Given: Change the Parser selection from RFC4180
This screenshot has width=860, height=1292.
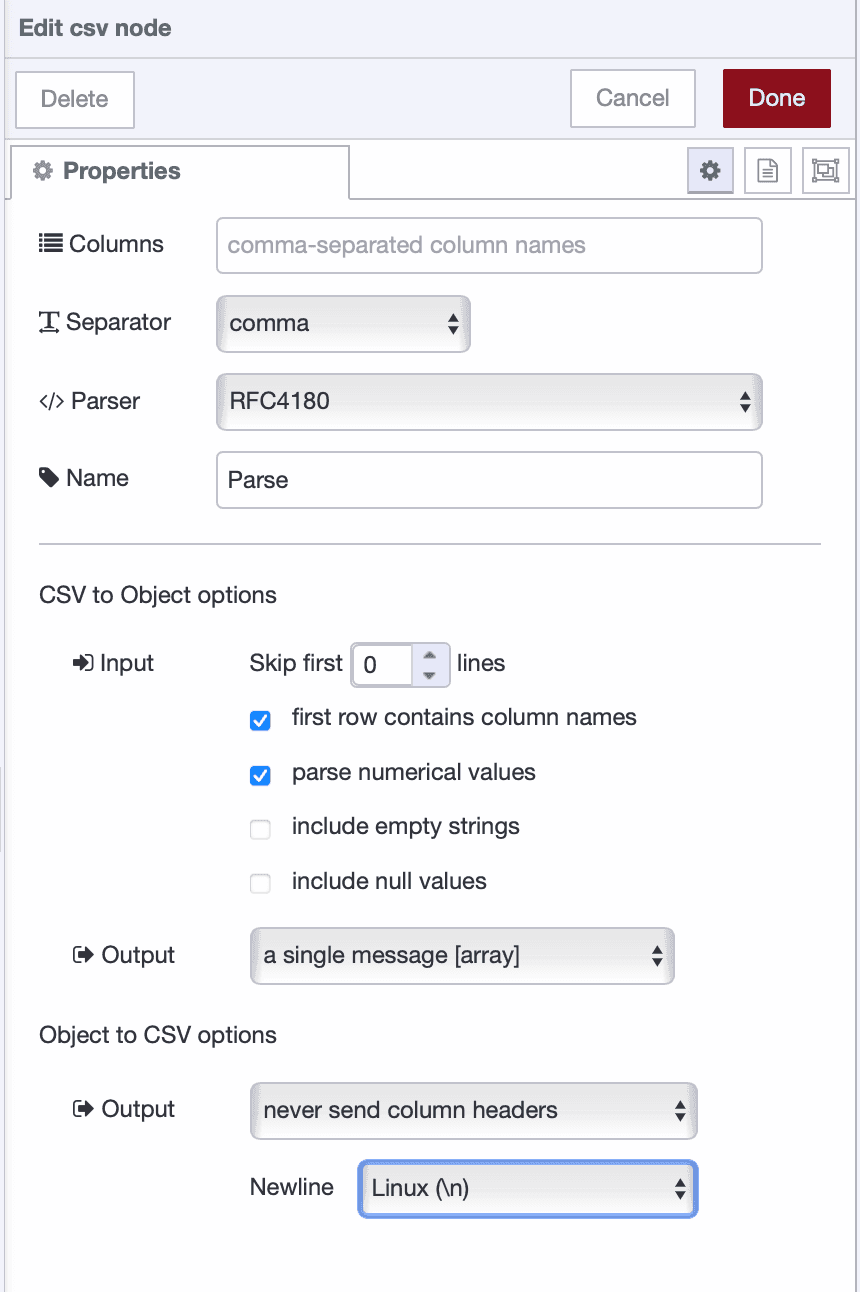Looking at the screenshot, I should click(489, 402).
